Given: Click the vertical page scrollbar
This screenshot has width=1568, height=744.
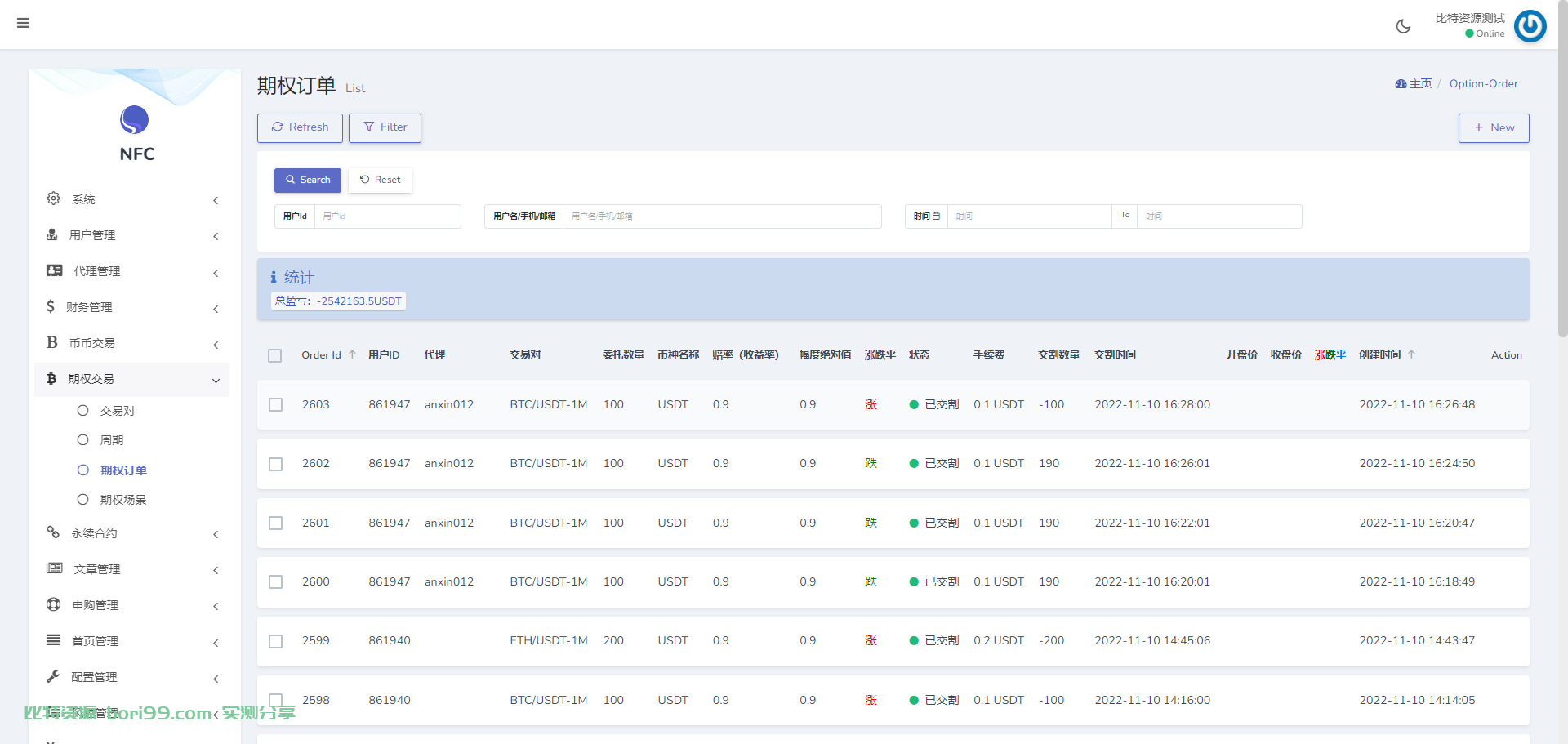Looking at the screenshot, I should coord(1562,167).
